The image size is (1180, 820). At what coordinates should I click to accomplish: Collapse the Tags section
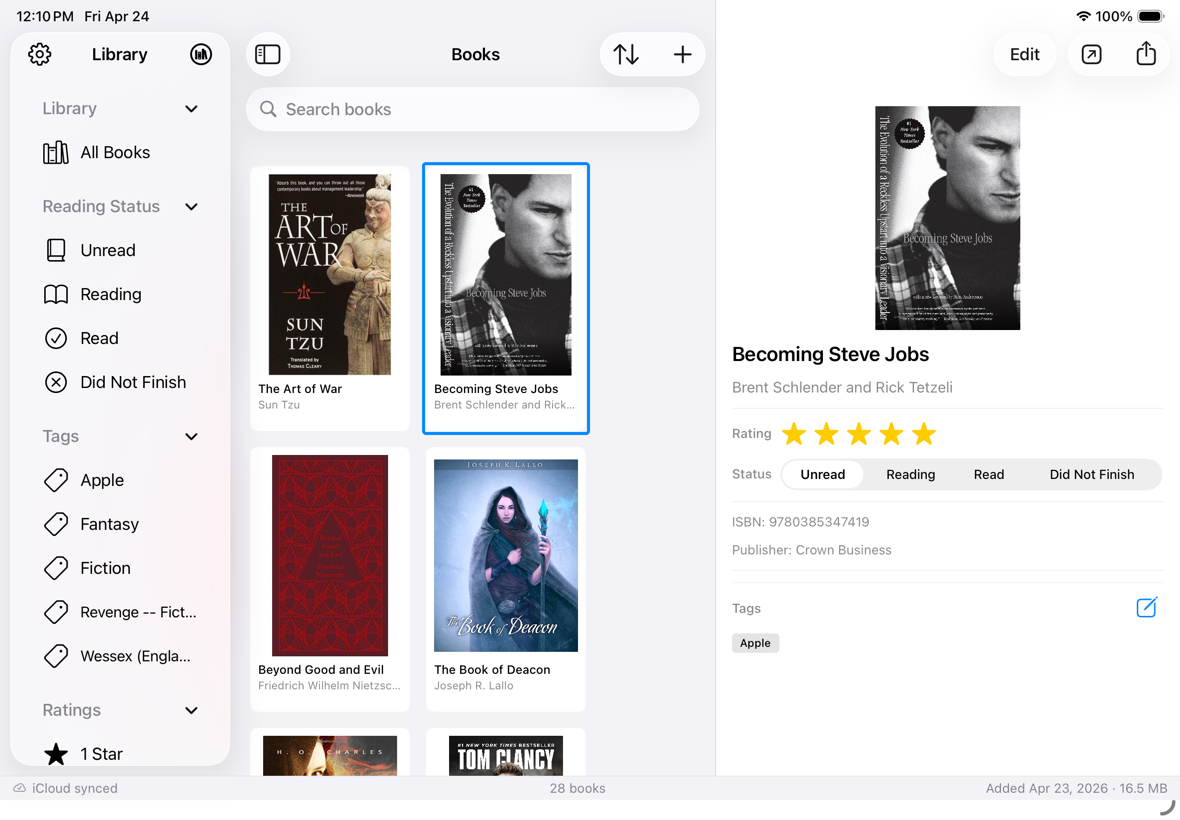(x=191, y=436)
